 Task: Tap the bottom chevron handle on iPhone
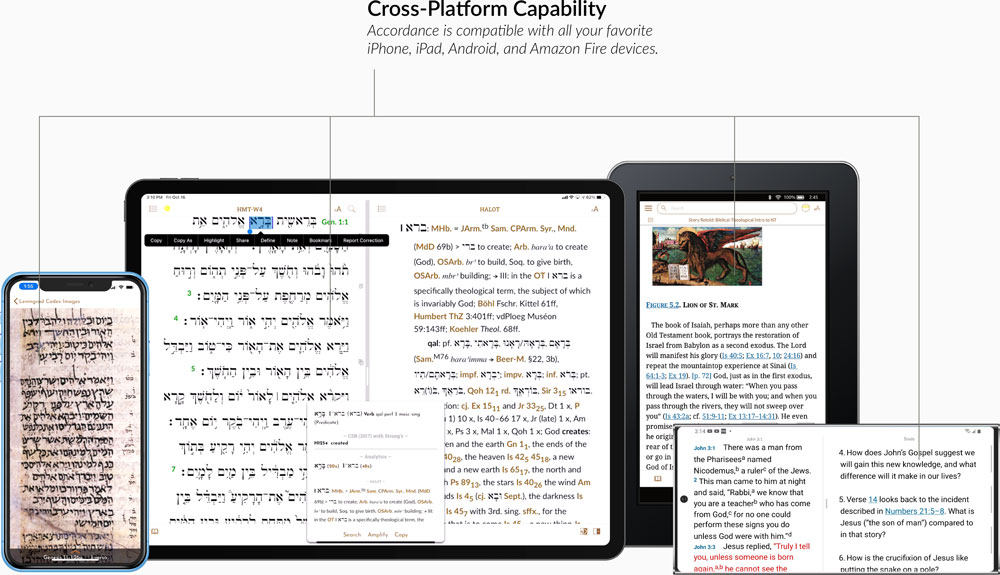point(75,550)
